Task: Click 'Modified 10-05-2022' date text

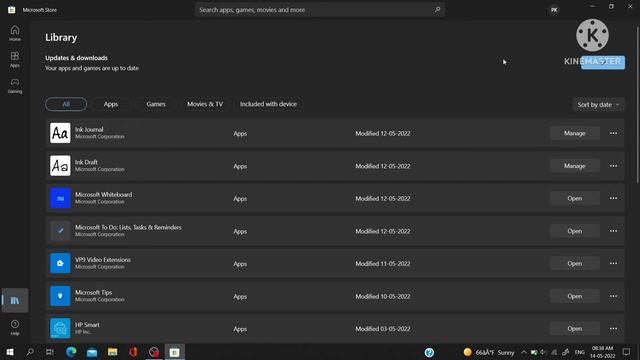Action: tap(382, 296)
